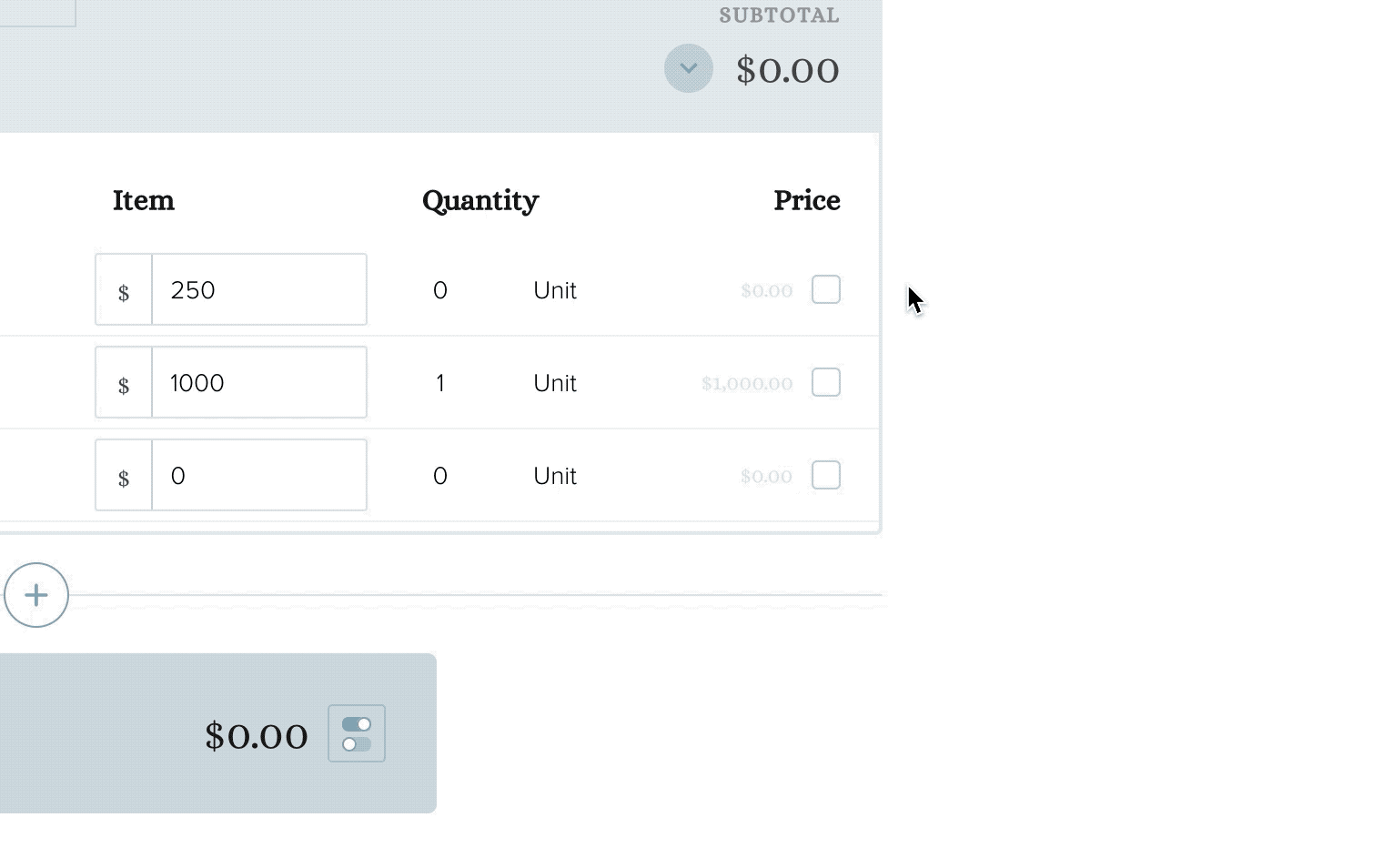Open the toggle settings icon beside $0.00
Screen dimensions: 1383x868
pos(357,733)
